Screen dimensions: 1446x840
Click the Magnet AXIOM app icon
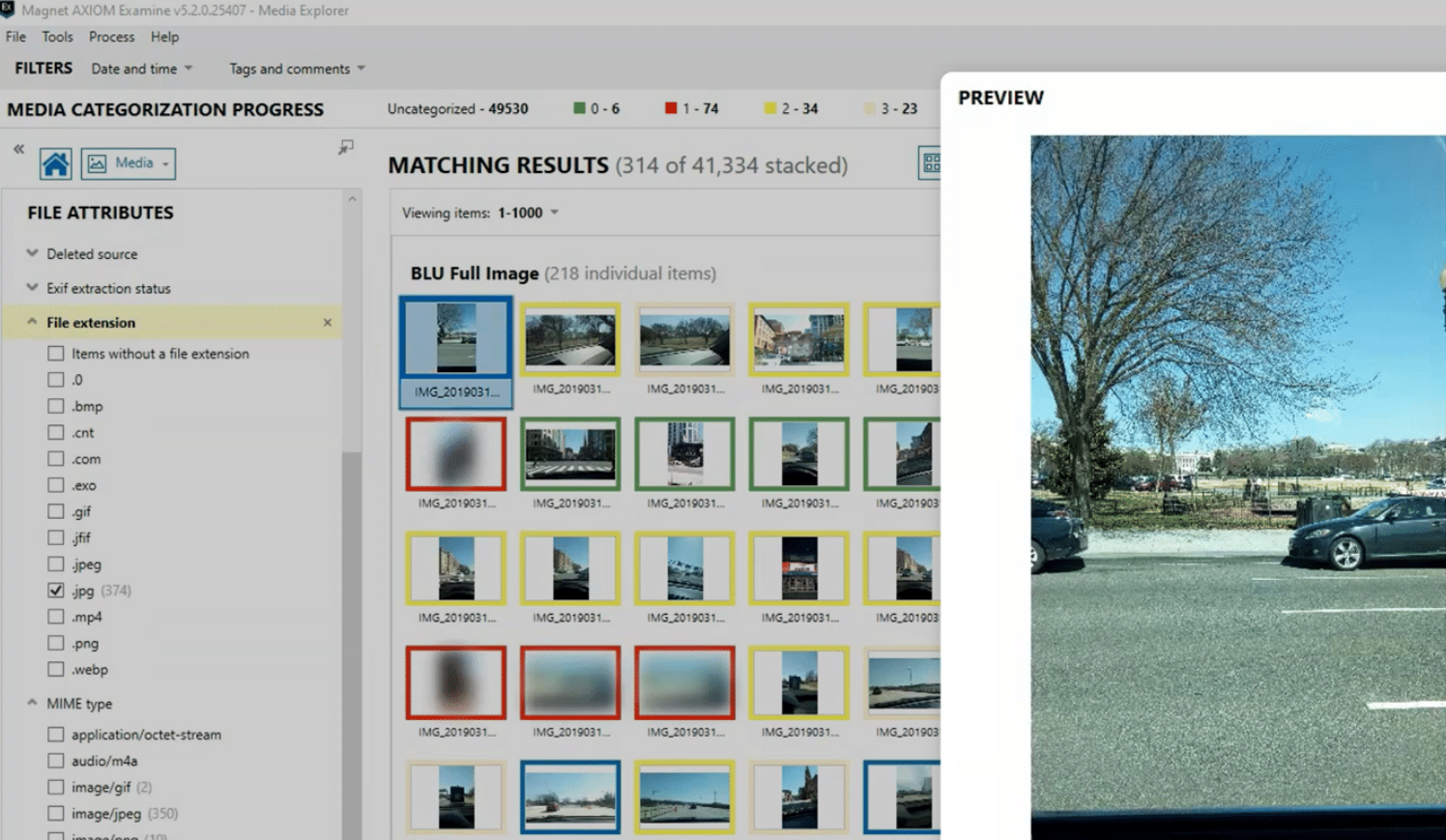pyautogui.click(x=8, y=10)
